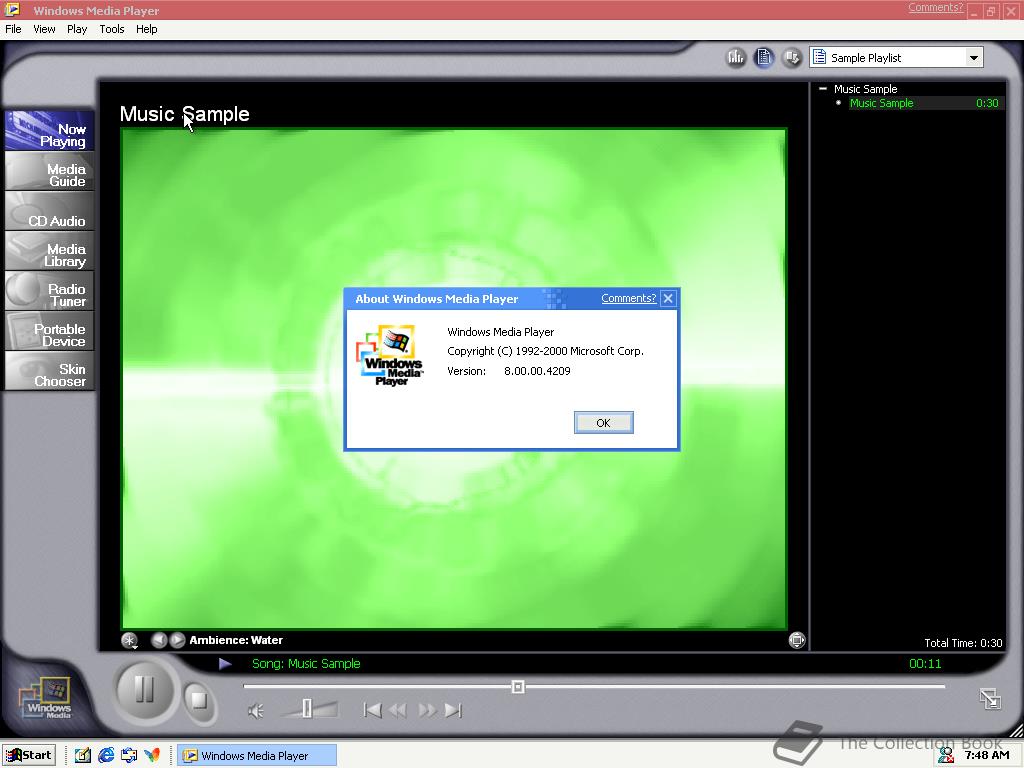Image resolution: width=1024 pixels, height=768 pixels.
Task: Click the Start button
Action: coord(29,756)
